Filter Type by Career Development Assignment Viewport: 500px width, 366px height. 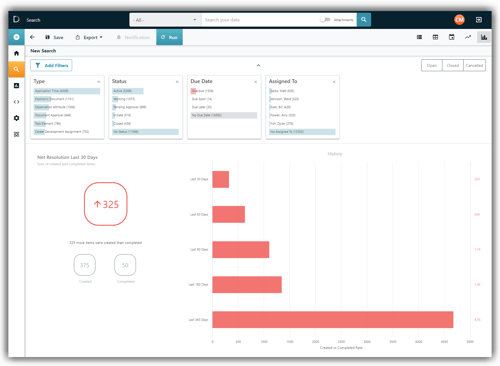pos(67,132)
